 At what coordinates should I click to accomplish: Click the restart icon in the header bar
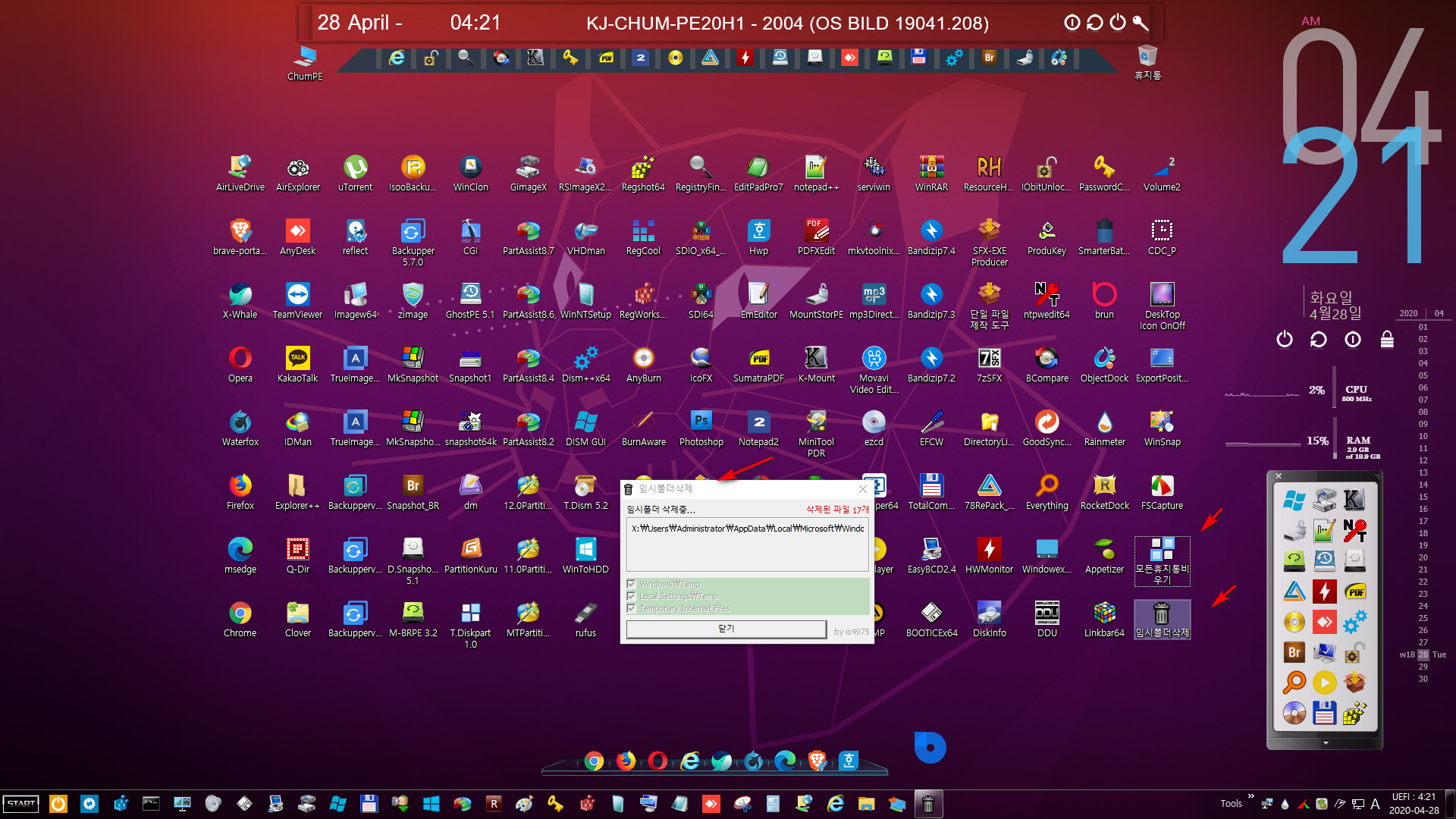click(1094, 23)
